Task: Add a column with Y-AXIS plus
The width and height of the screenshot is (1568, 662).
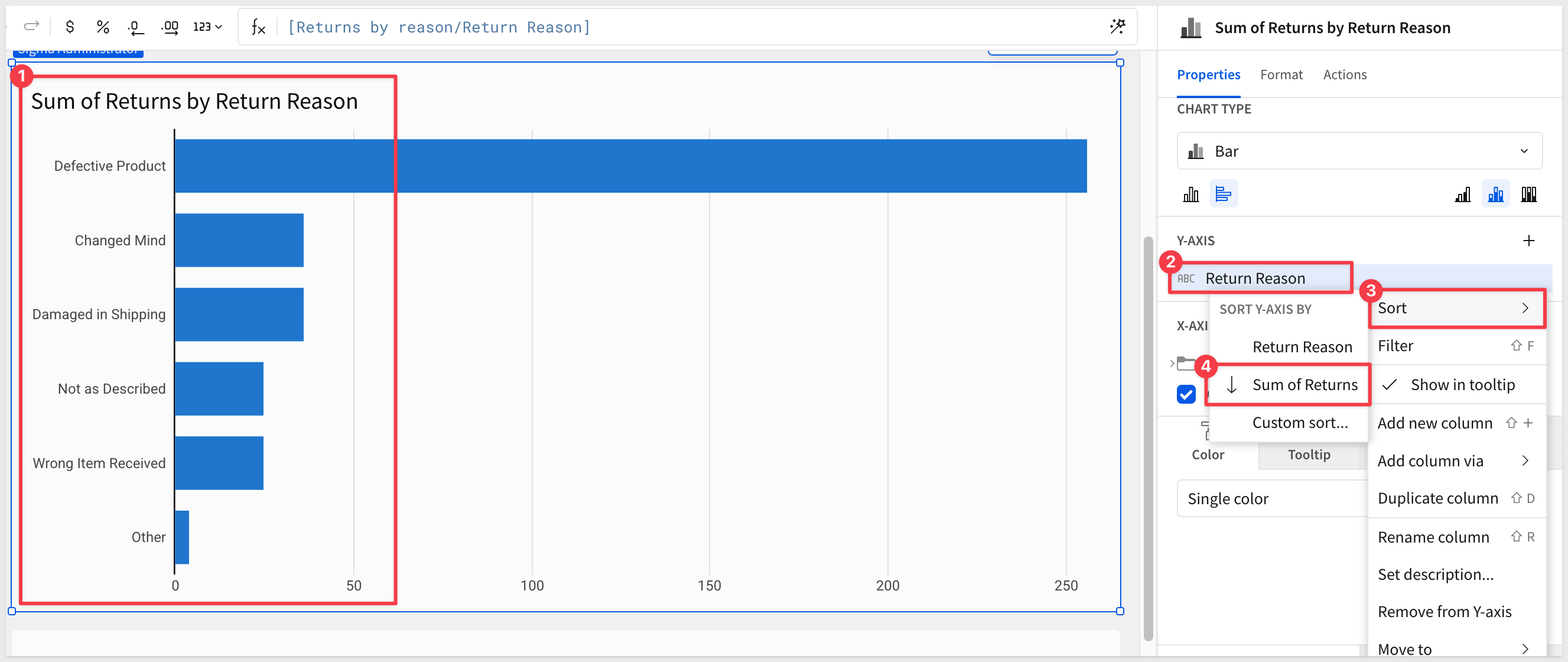Action: coord(1528,241)
